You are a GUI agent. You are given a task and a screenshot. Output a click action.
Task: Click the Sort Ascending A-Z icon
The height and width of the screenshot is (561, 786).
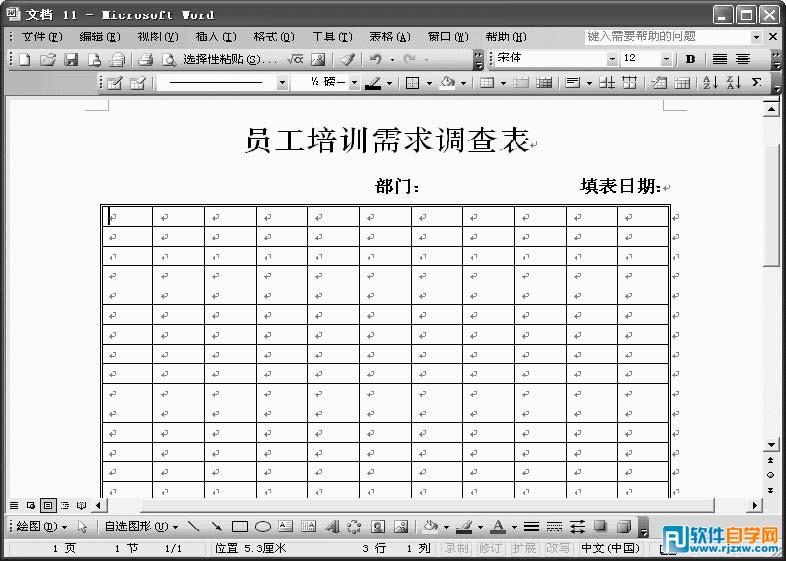(x=710, y=83)
